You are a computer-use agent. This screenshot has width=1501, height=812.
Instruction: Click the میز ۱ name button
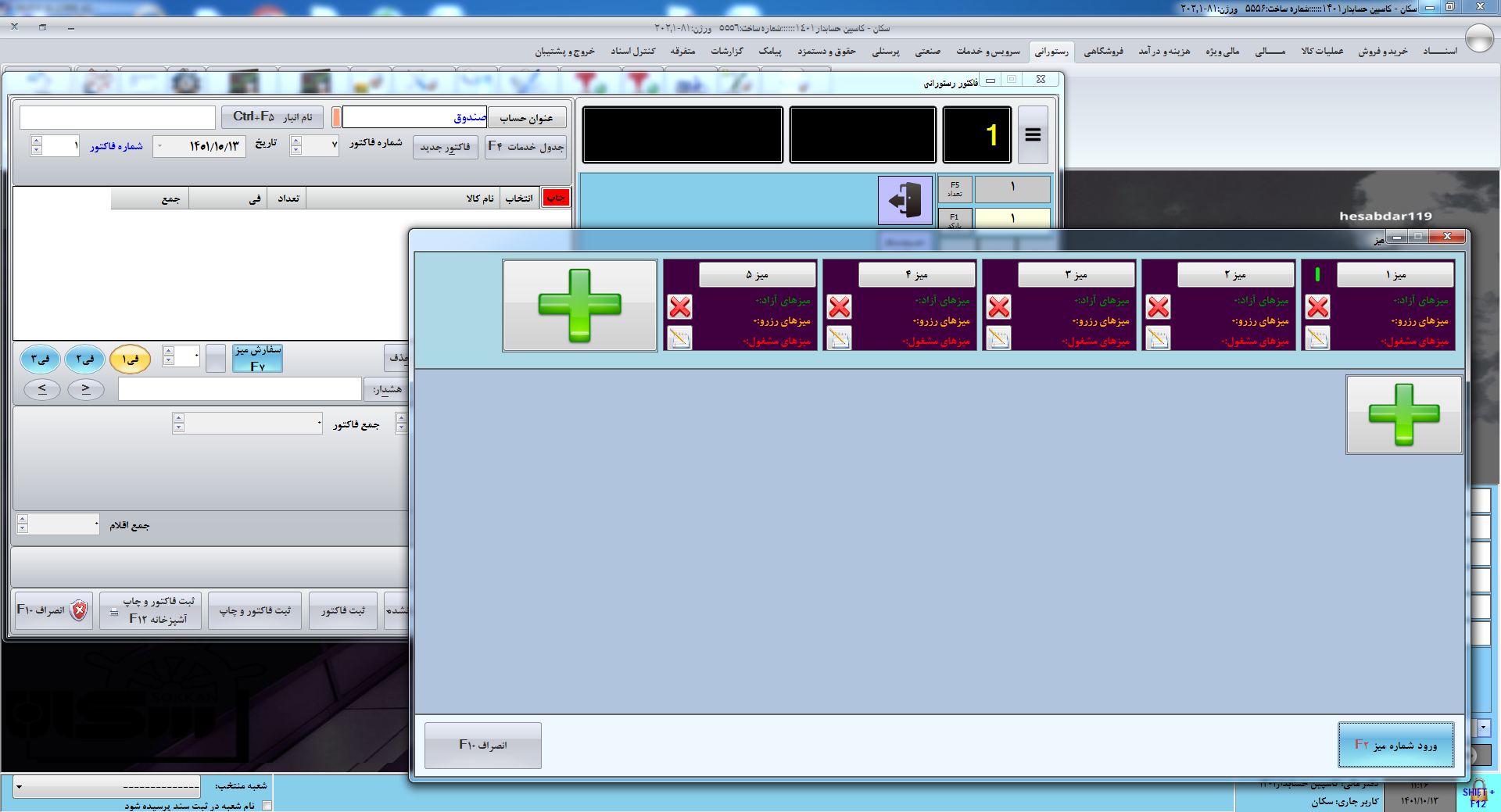(x=1395, y=274)
